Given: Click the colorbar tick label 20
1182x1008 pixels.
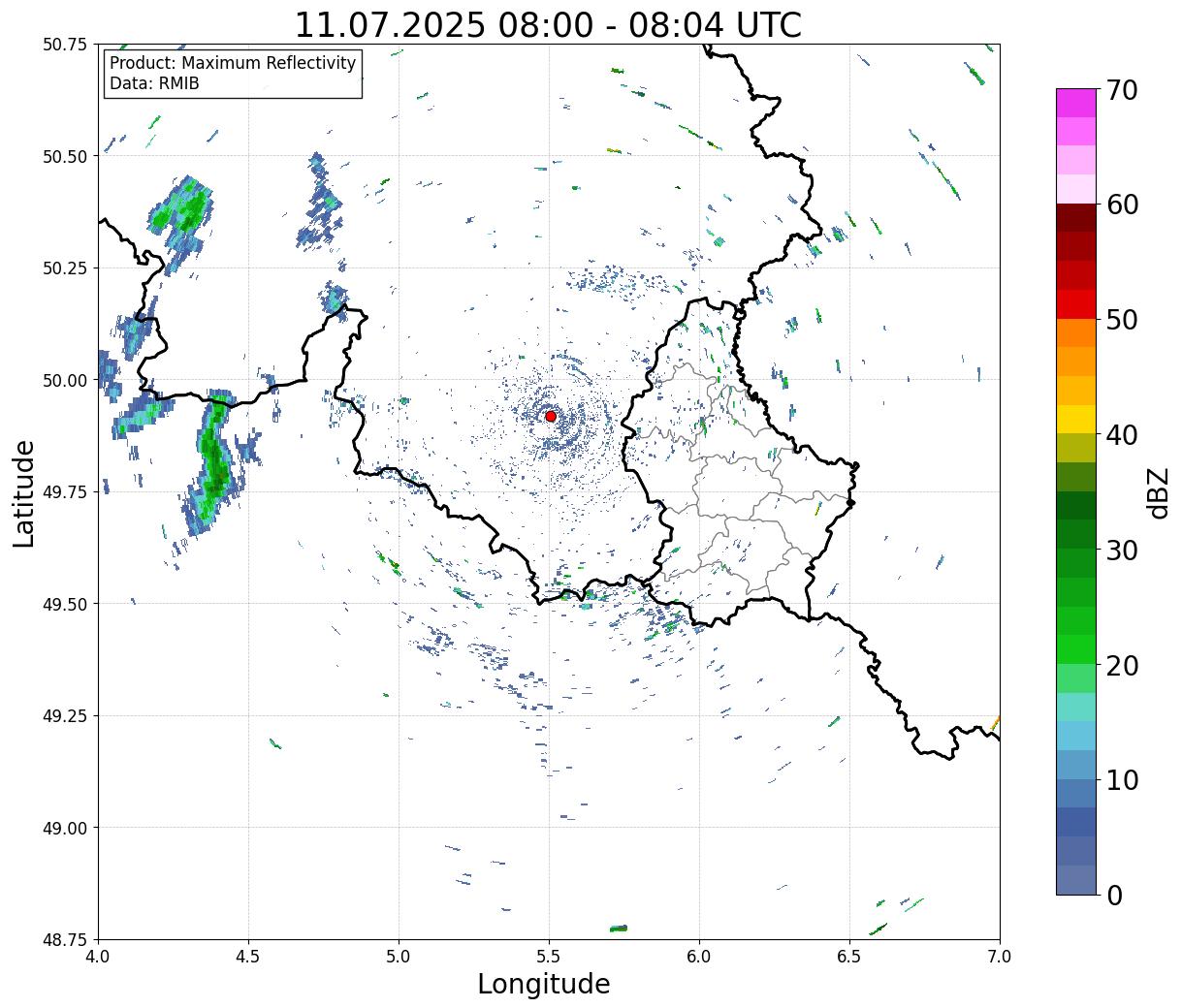Looking at the screenshot, I should (1122, 666).
